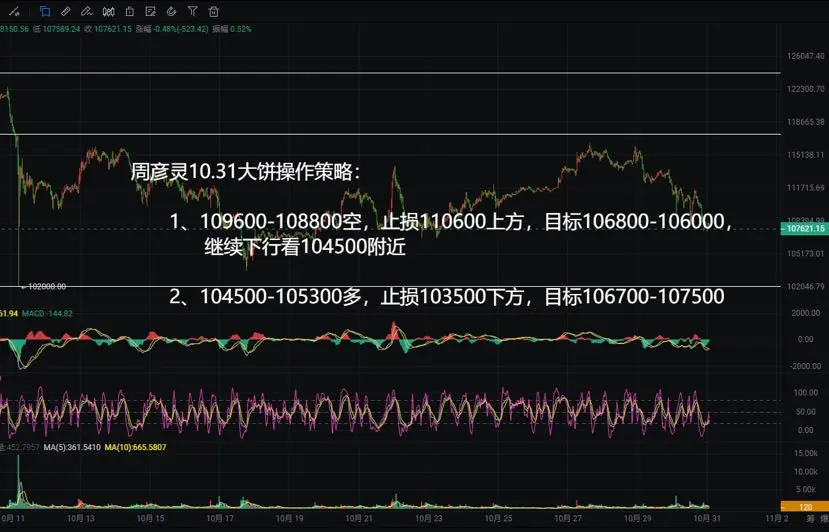Click the 10月 23 date label

point(429,519)
